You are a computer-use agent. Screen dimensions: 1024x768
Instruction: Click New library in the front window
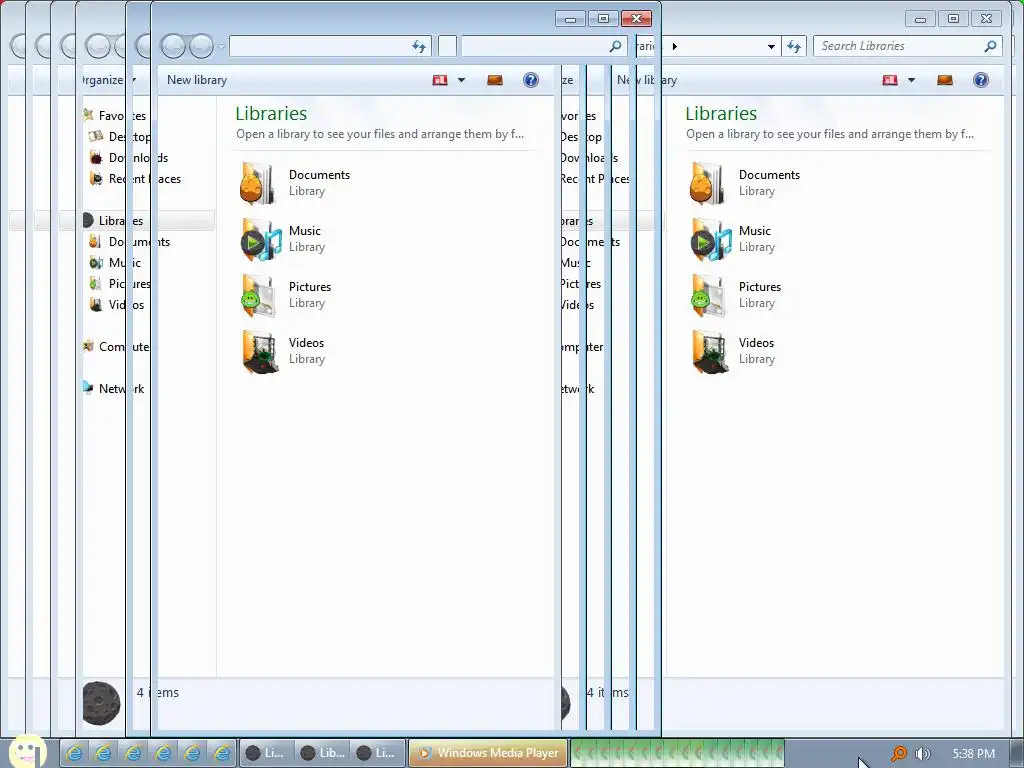197,80
